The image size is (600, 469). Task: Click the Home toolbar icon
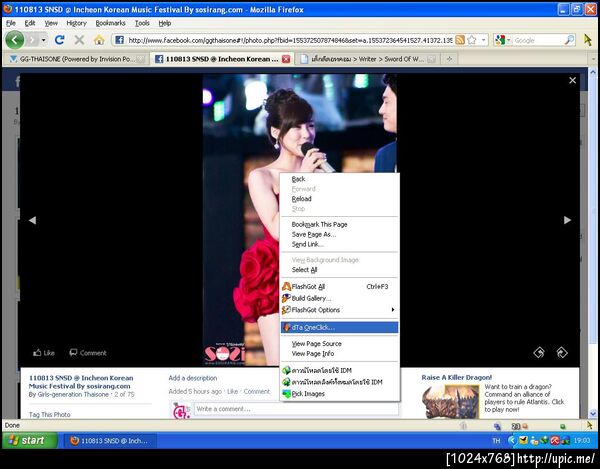(x=99, y=40)
